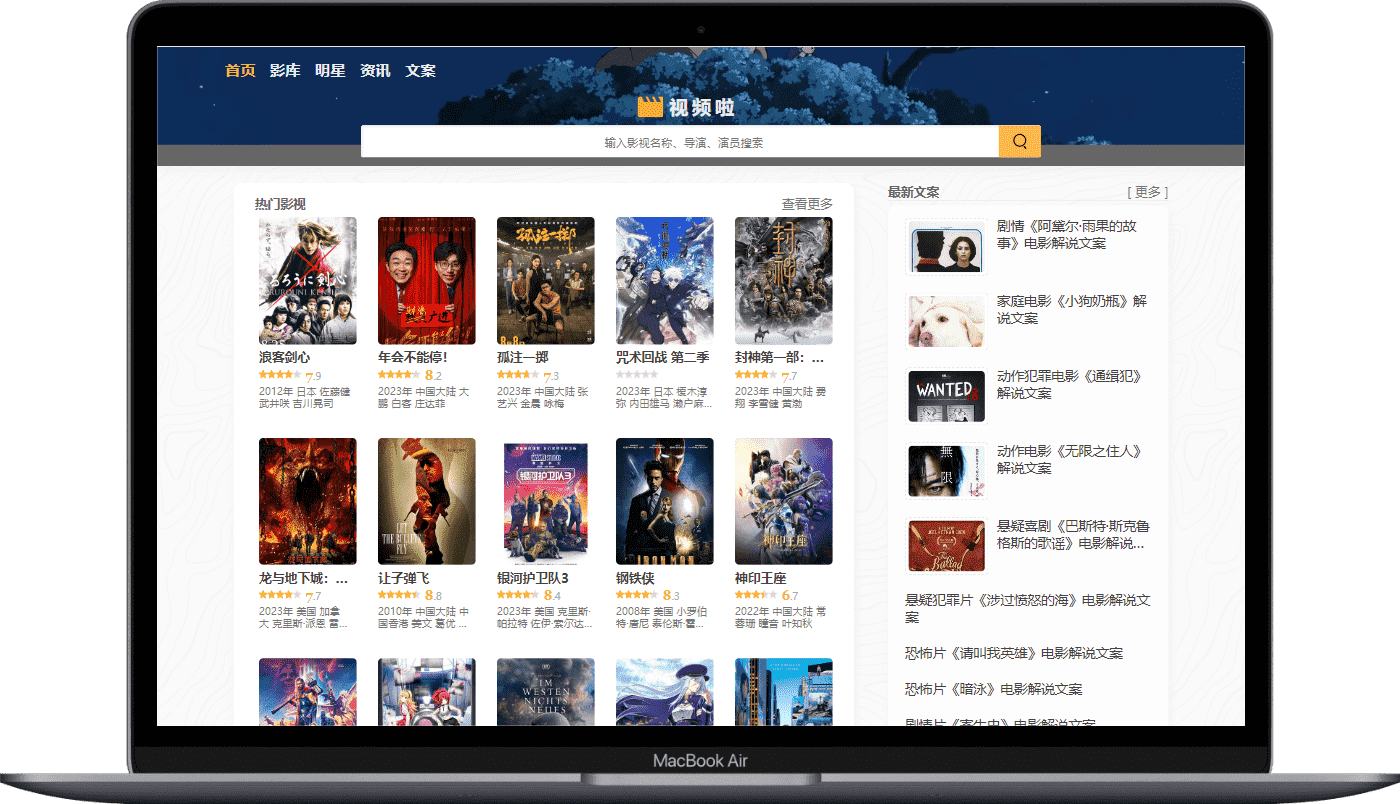
Task: Read 家庭电影《小狗奶瓶》解说文案 link
Action: (x=1072, y=310)
